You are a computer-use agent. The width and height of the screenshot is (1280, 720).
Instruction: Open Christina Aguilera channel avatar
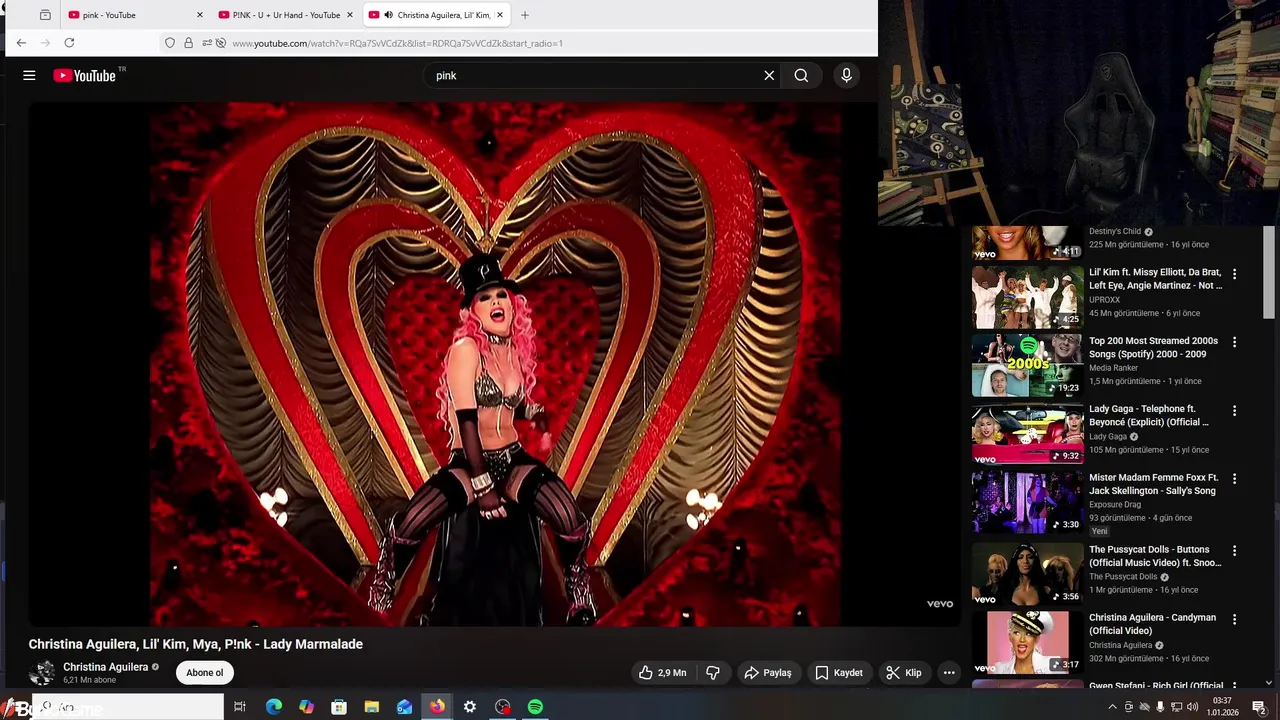point(42,672)
